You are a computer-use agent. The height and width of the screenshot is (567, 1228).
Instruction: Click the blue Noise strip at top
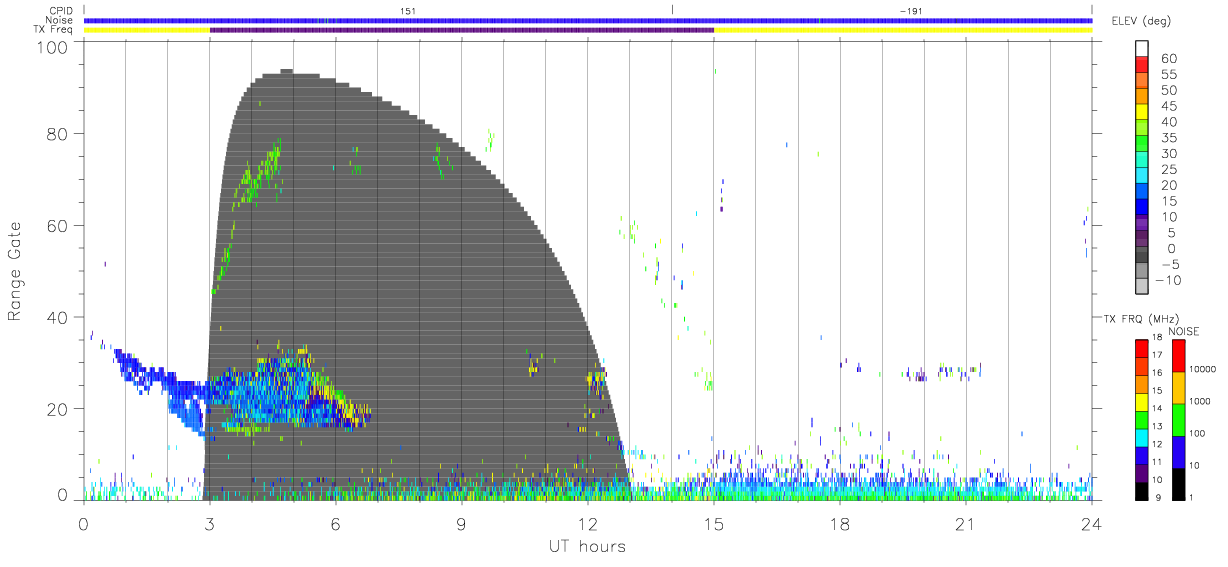pyautogui.click(x=588, y=20)
